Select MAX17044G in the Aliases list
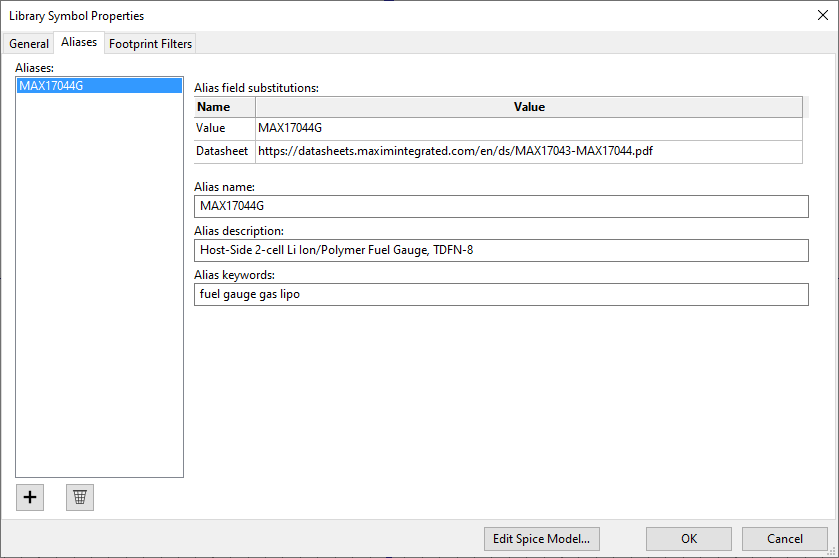 [x=98, y=86]
